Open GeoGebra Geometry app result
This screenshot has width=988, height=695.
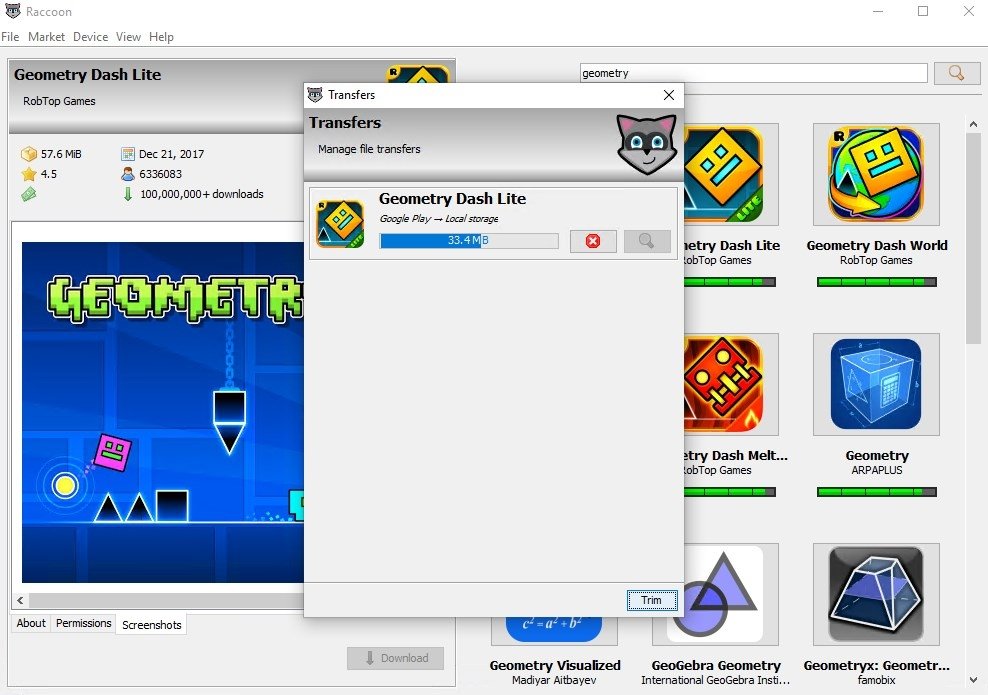click(715, 594)
